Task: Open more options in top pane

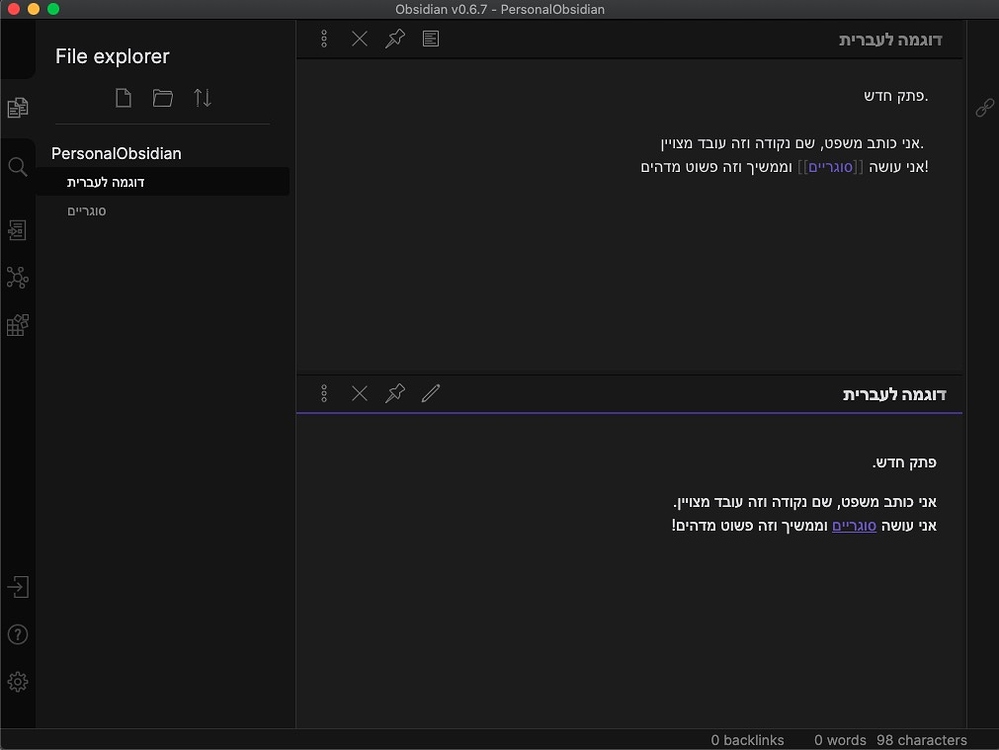Action: pos(324,39)
